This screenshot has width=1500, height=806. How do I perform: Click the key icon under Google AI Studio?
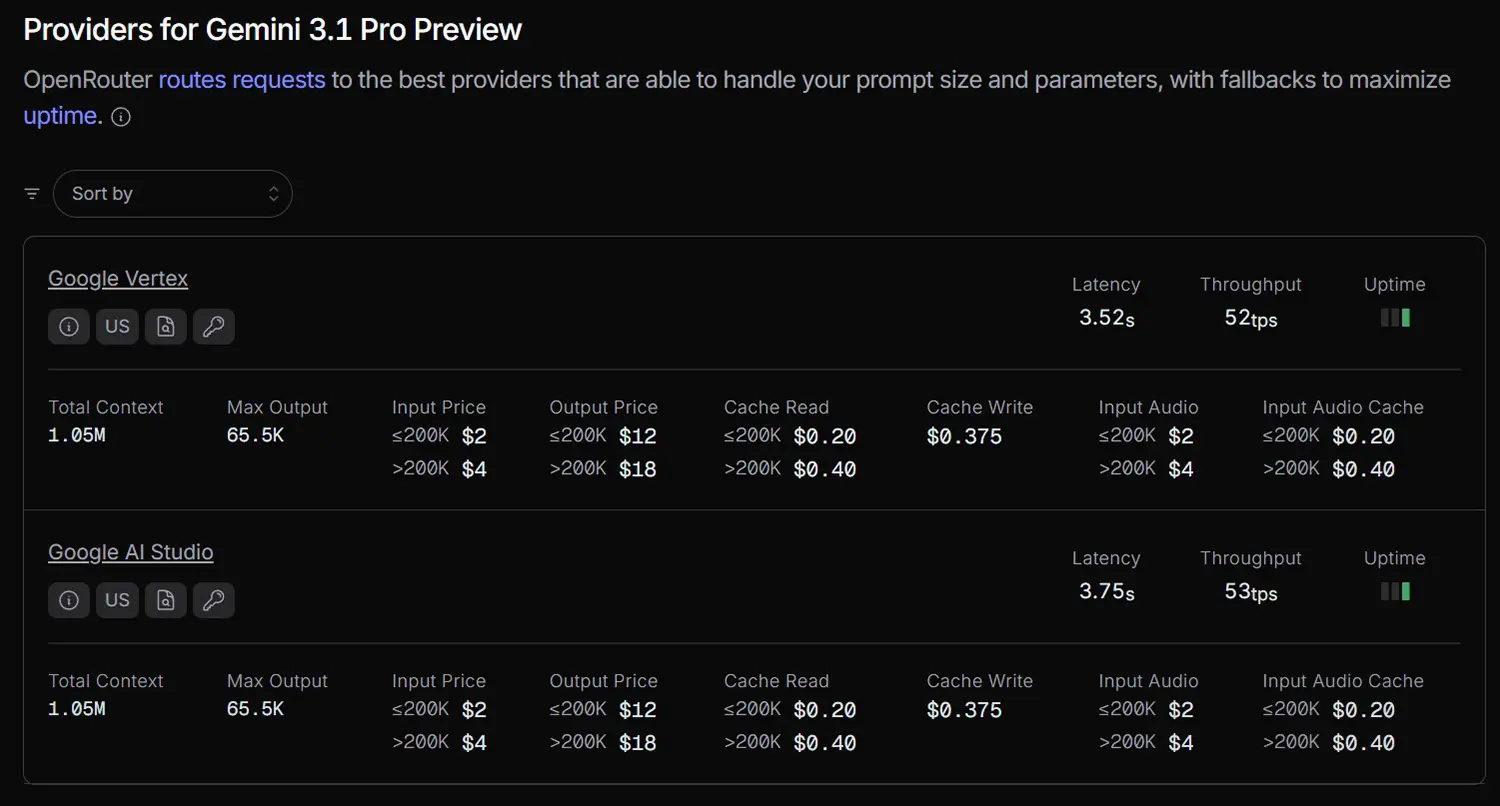click(213, 600)
